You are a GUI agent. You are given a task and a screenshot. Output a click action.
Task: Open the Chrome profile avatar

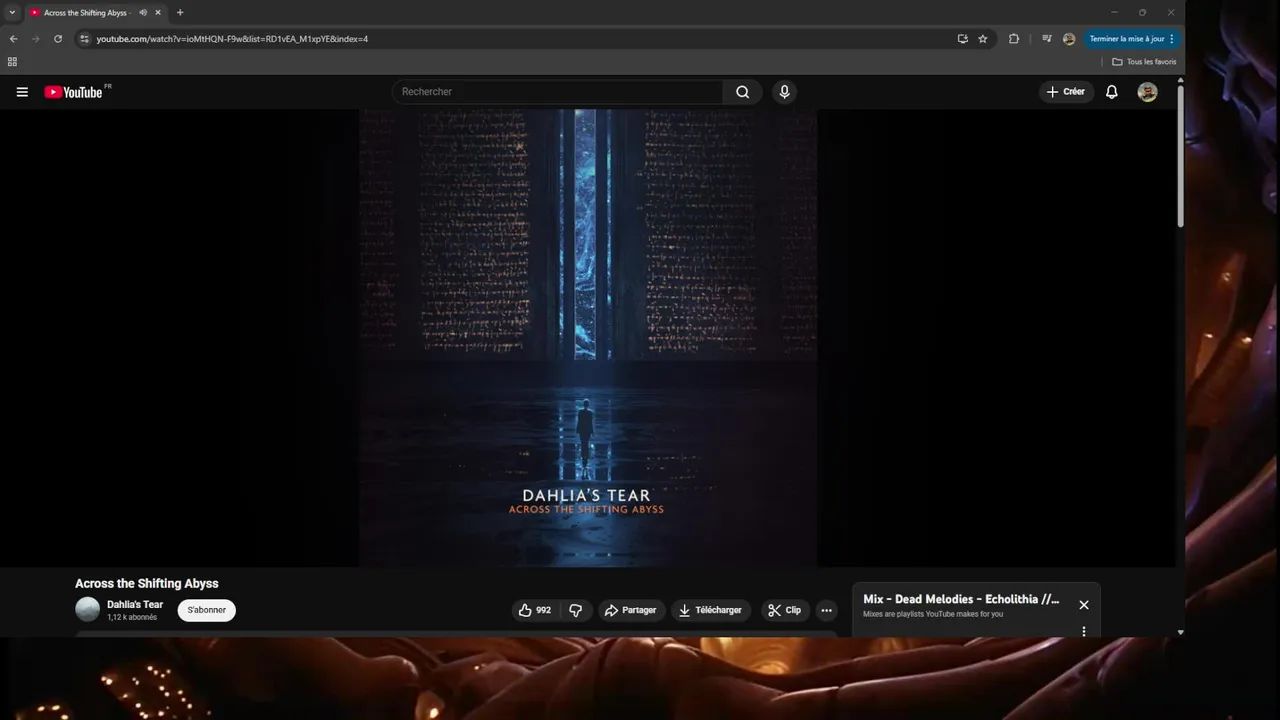coord(1069,39)
